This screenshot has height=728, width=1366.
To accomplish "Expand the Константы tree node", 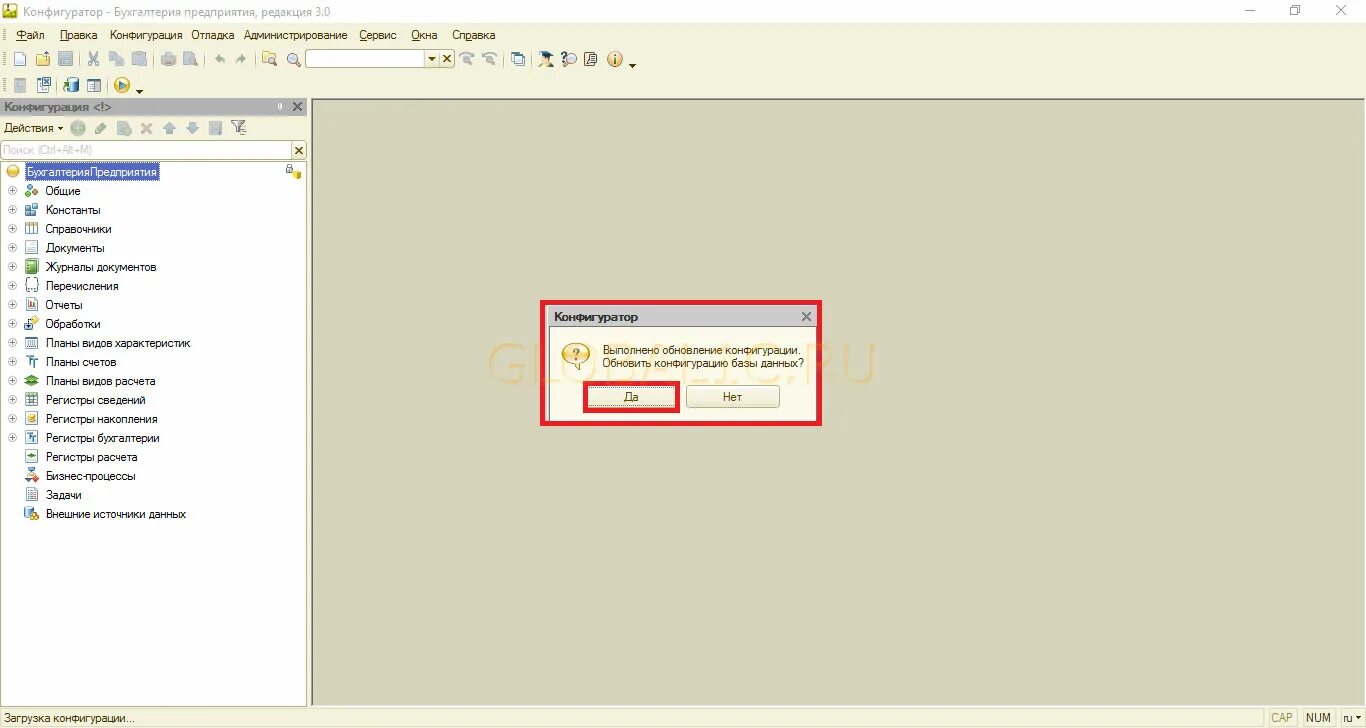I will [13, 210].
